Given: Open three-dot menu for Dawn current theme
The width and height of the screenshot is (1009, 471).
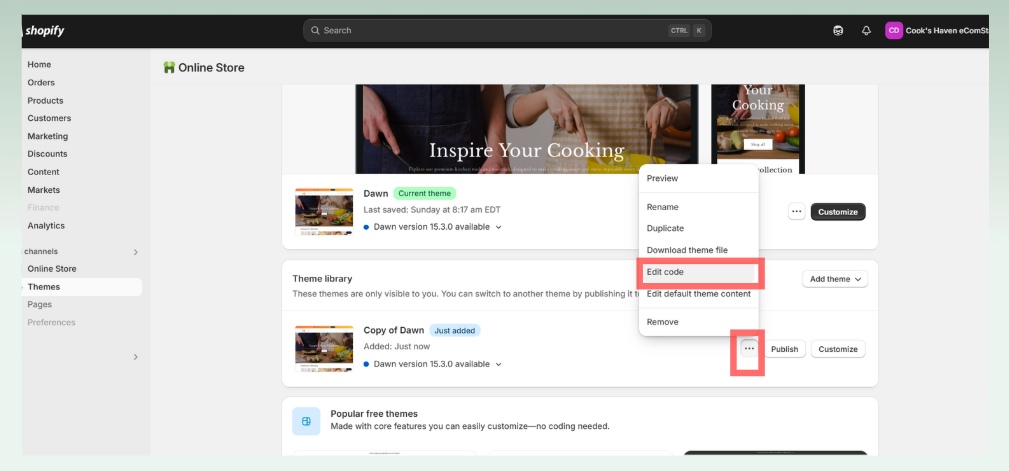Looking at the screenshot, I should [797, 212].
